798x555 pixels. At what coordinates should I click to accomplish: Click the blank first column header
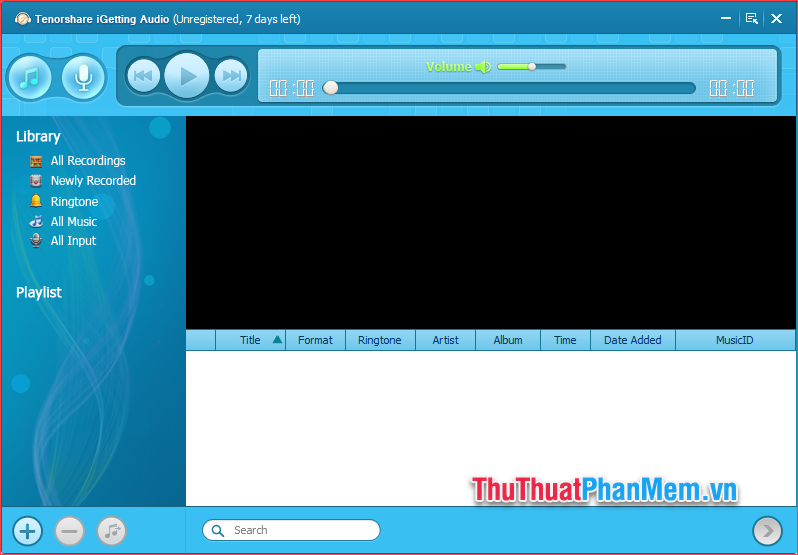(201, 340)
